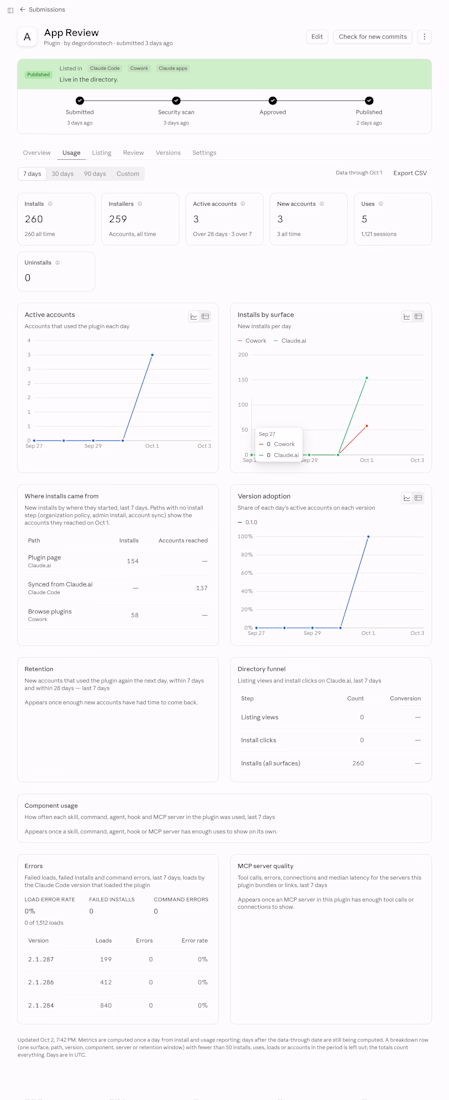Go back via the Submissions arrow
Viewport: 449px width, 1100px height.
point(22,10)
